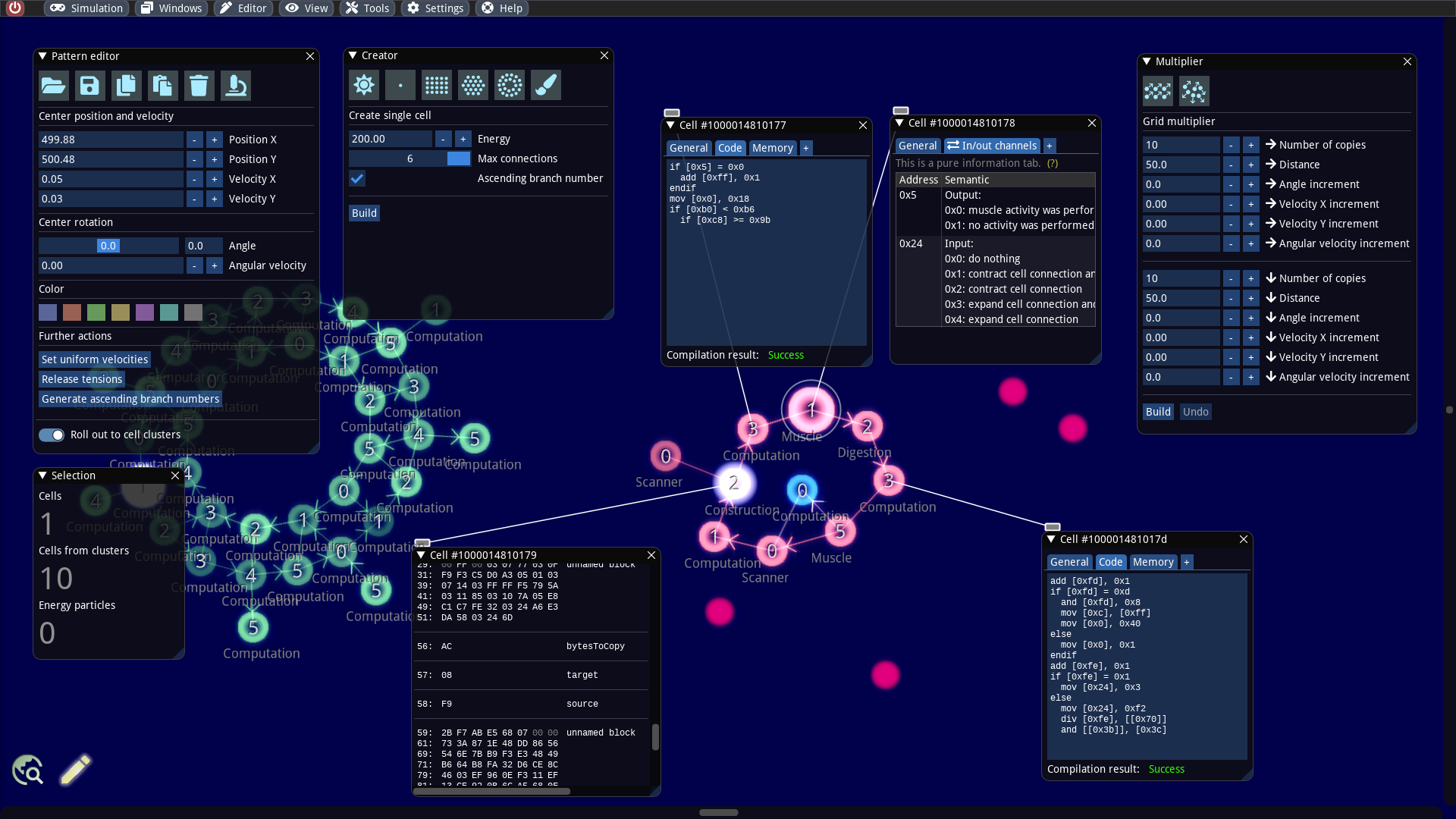Select the disc creation mode in Creator
The image size is (1456, 819).
click(x=510, y=85)
